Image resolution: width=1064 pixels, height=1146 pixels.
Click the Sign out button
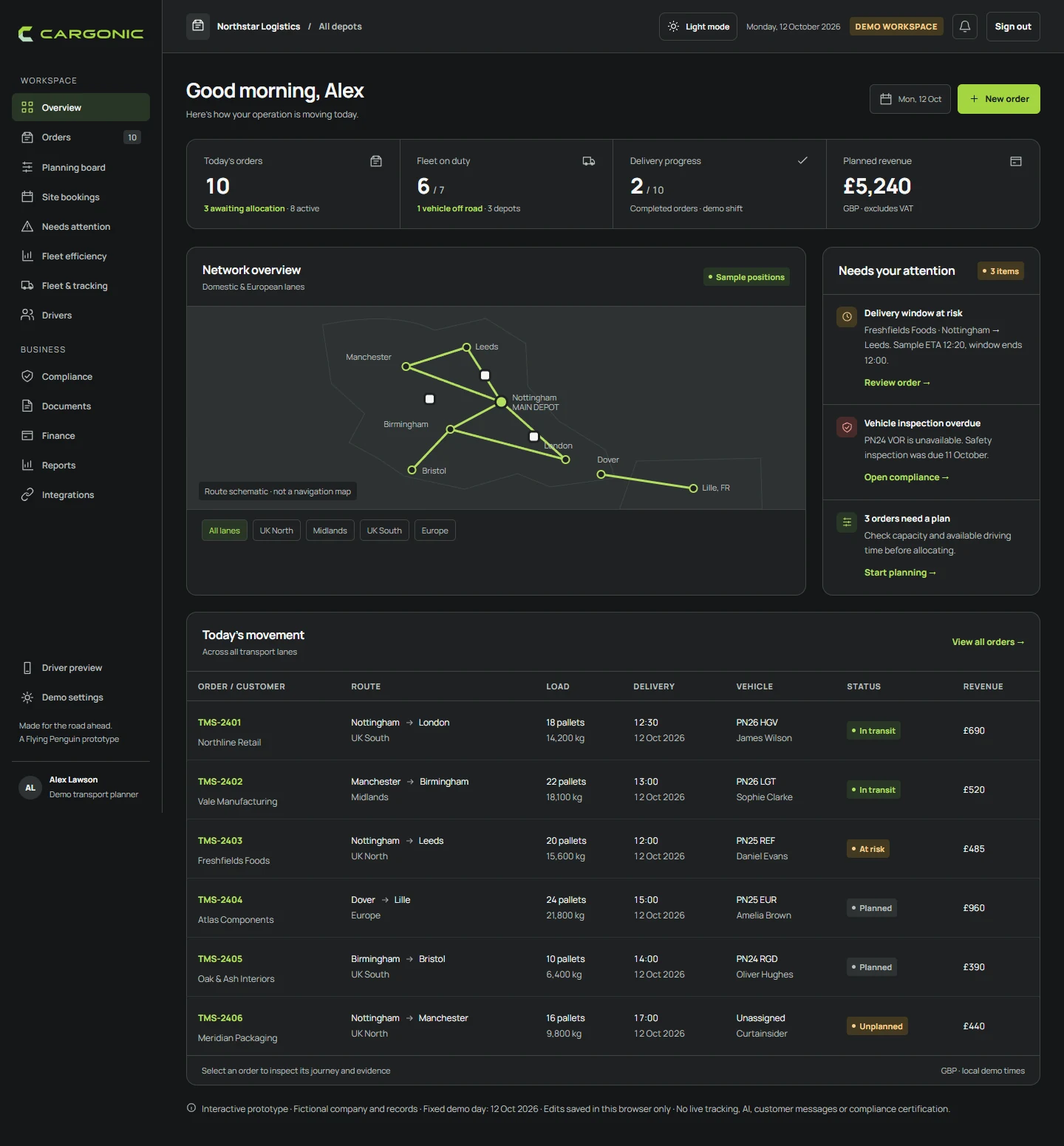1013,27
